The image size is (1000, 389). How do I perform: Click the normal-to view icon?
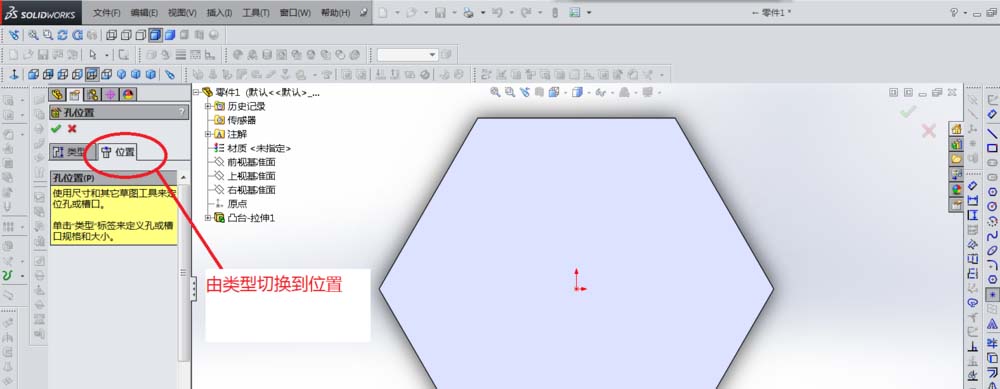pos(14,74)
